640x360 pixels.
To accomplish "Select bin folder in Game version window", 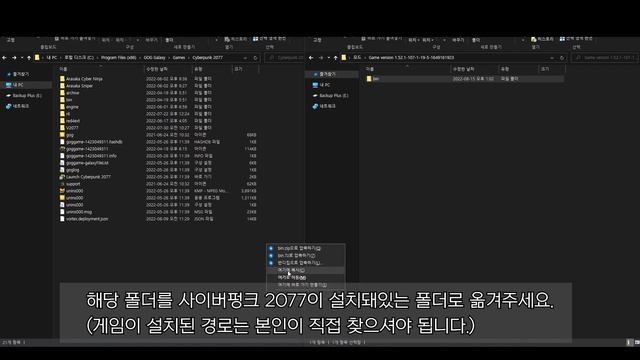I will (x=376, y=79).
